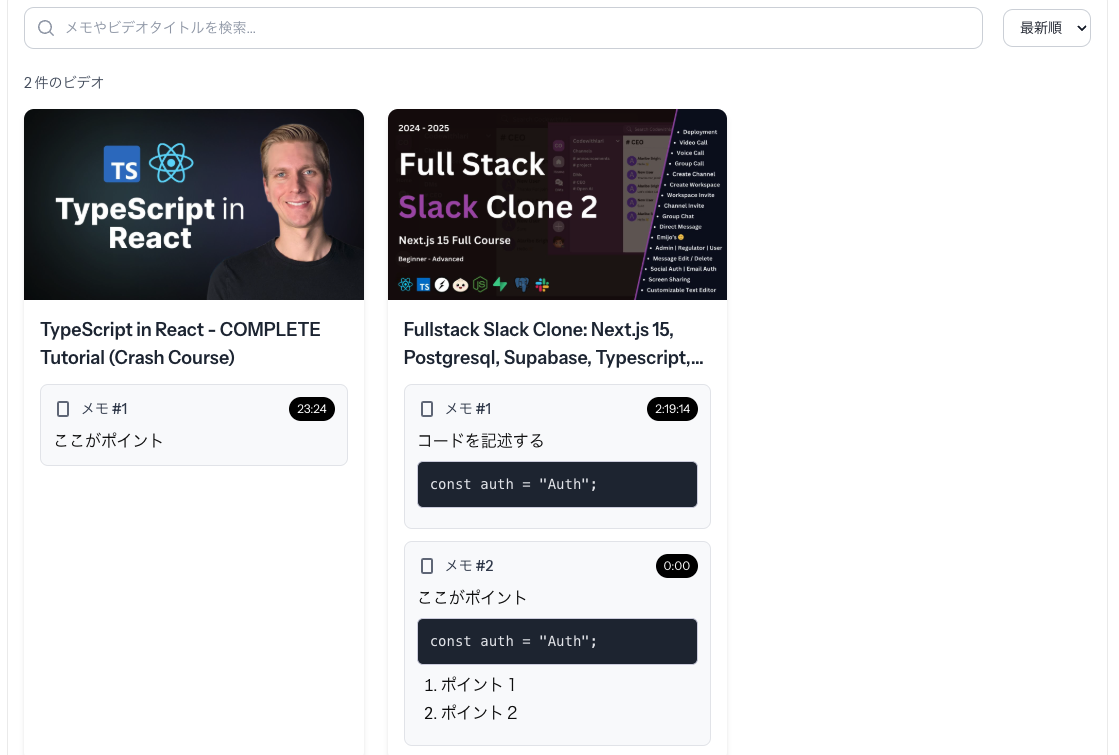Click the search magnifier icon
Viewport: 1119px width, 755px height.
tap(45, 28)
